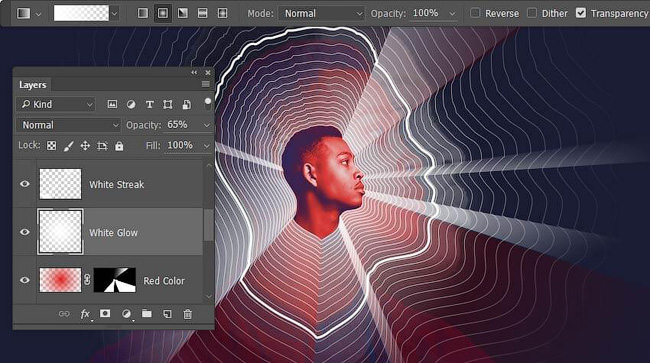Select the "White Streak" layer name

(117, 184)
